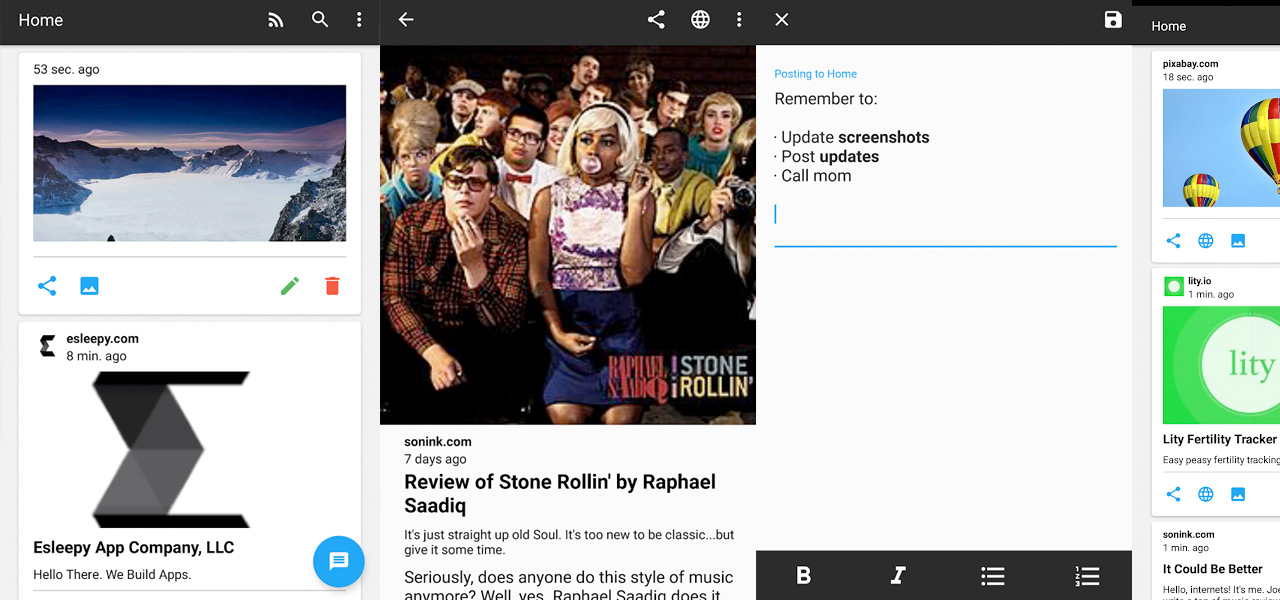Click sonink.com above the Stone Rollin' review
This screenshot has width=1280, height=600.
438,442
